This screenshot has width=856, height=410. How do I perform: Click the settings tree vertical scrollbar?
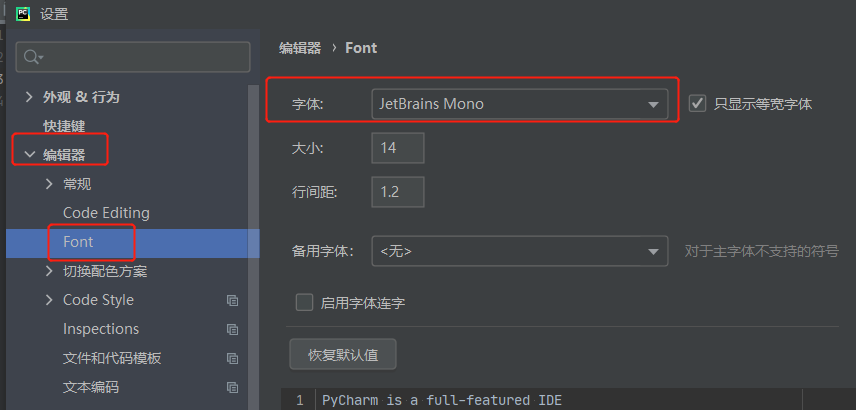pos(254,246)
